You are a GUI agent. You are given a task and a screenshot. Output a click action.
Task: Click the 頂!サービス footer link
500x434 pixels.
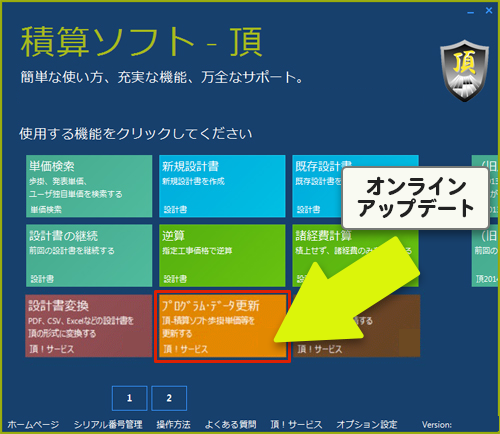click(x=296, y=424)
